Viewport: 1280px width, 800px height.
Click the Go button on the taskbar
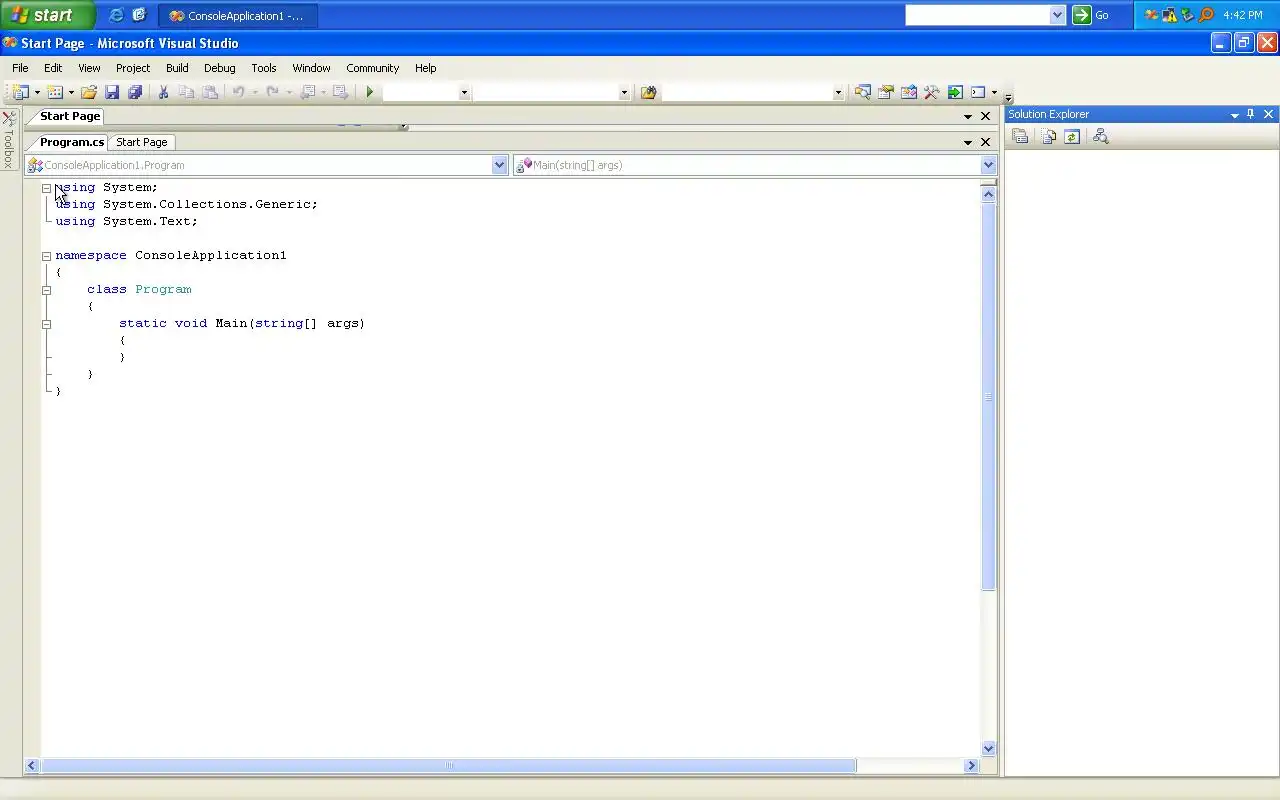pyautogui.click(x=1091, y=15)
